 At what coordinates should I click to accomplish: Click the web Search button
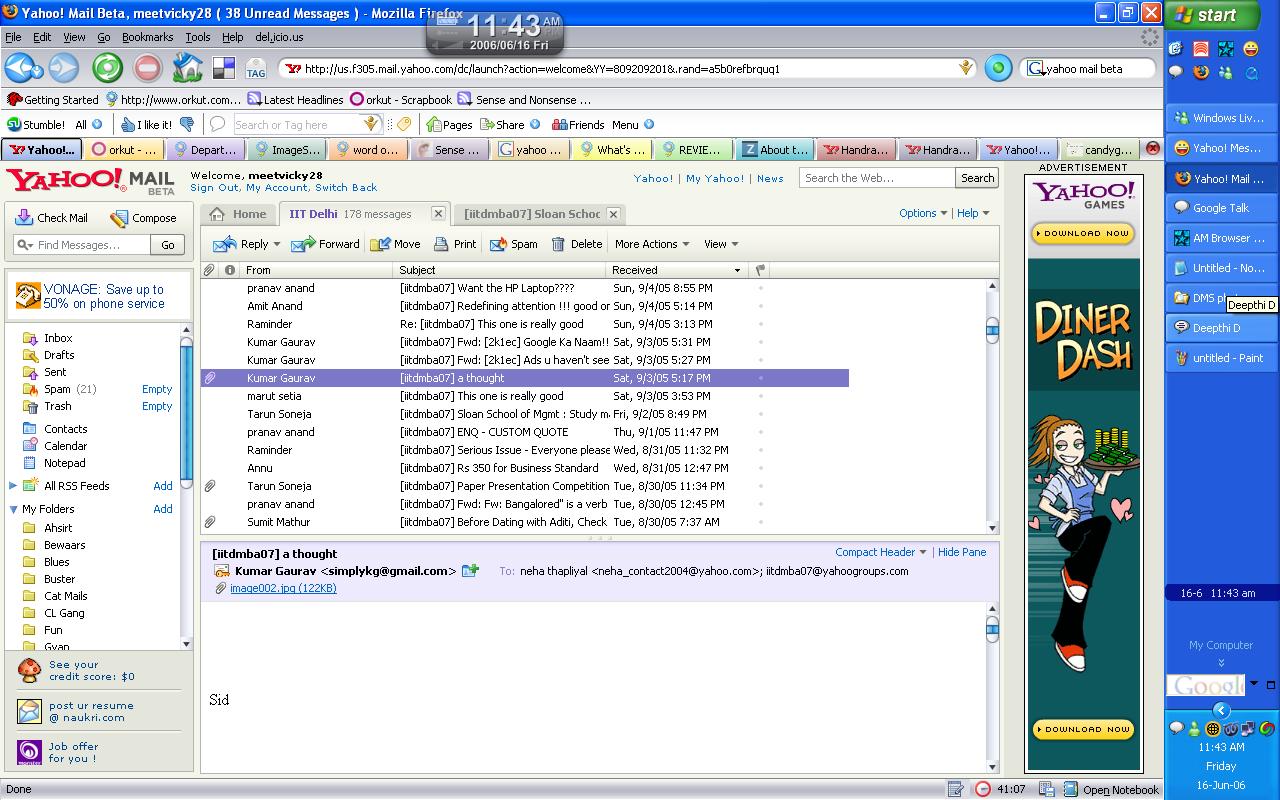[977, 178]
